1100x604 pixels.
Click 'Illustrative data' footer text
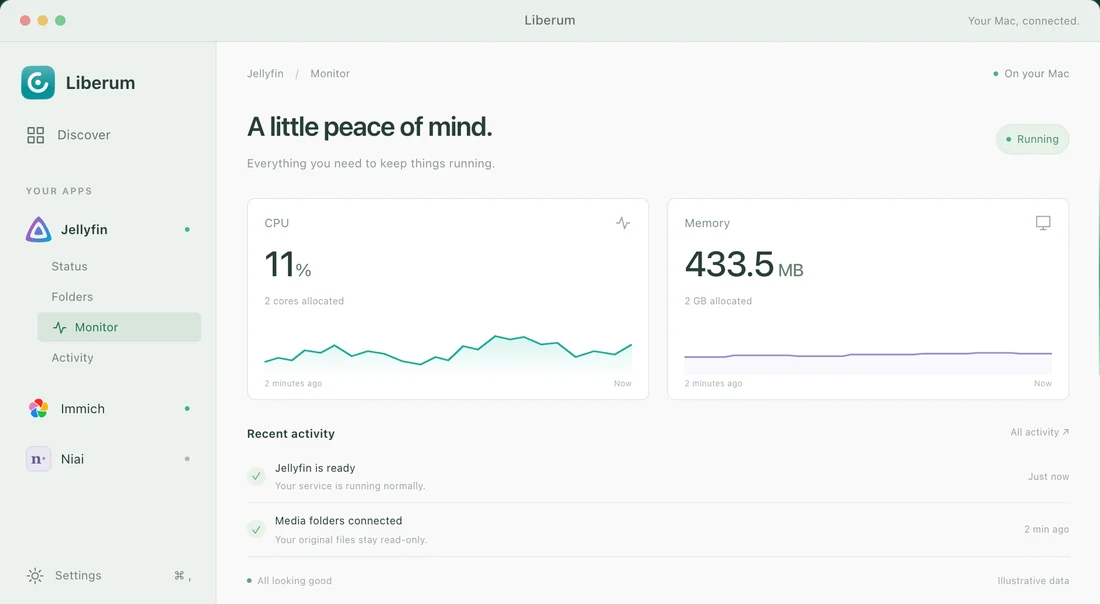tap(1033, 581)
